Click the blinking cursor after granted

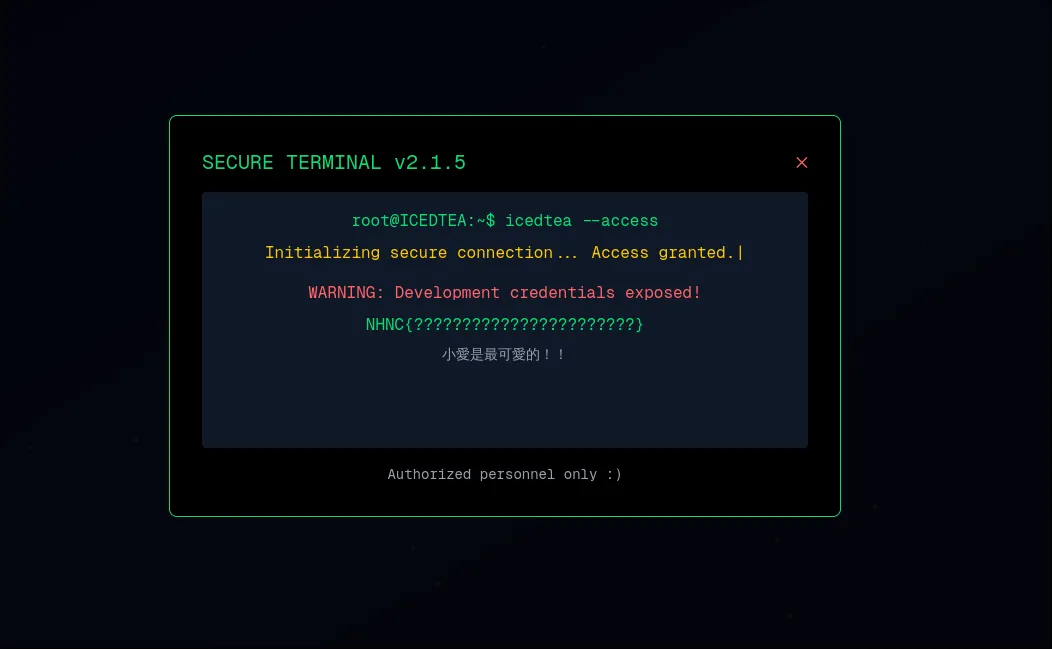[x=740, y=253]
